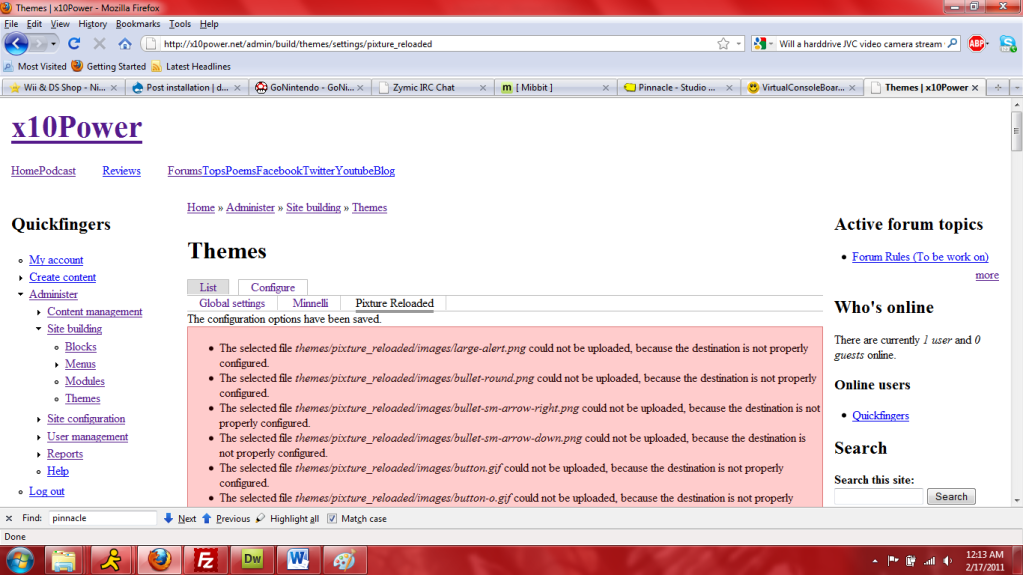Go to Firefox Home page icon

tap(125, 44)
